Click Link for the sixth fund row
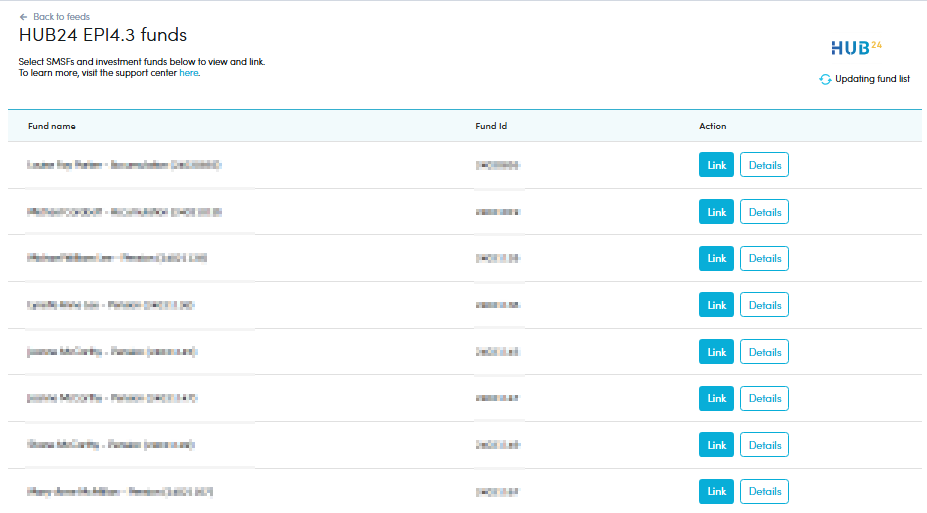Image resolution: width=927 pixels, height=513 pixels. 717,398
